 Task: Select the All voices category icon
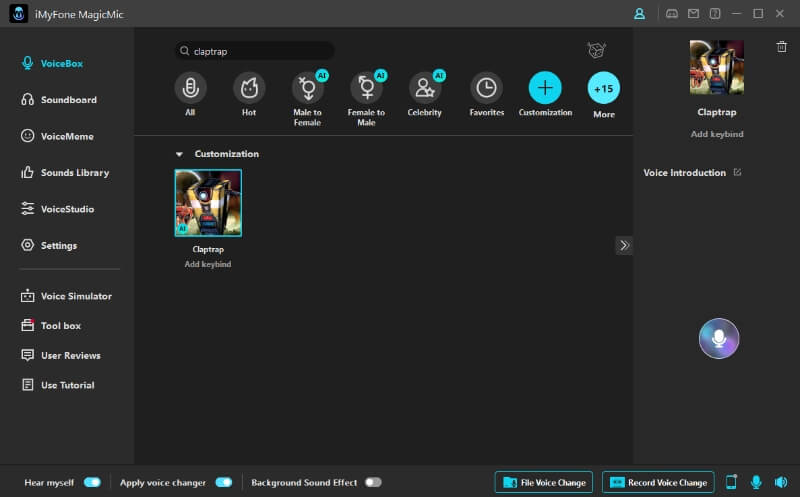[190, 88]
